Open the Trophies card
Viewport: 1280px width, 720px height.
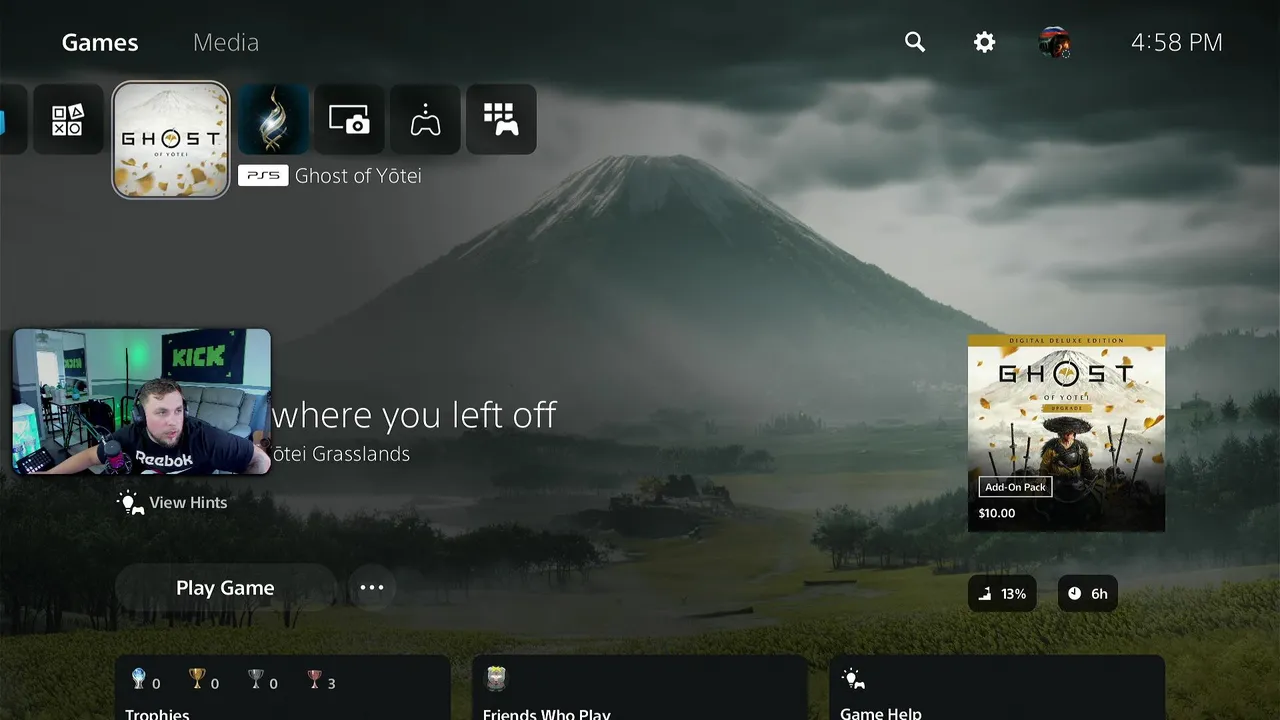tap(282, 688)
